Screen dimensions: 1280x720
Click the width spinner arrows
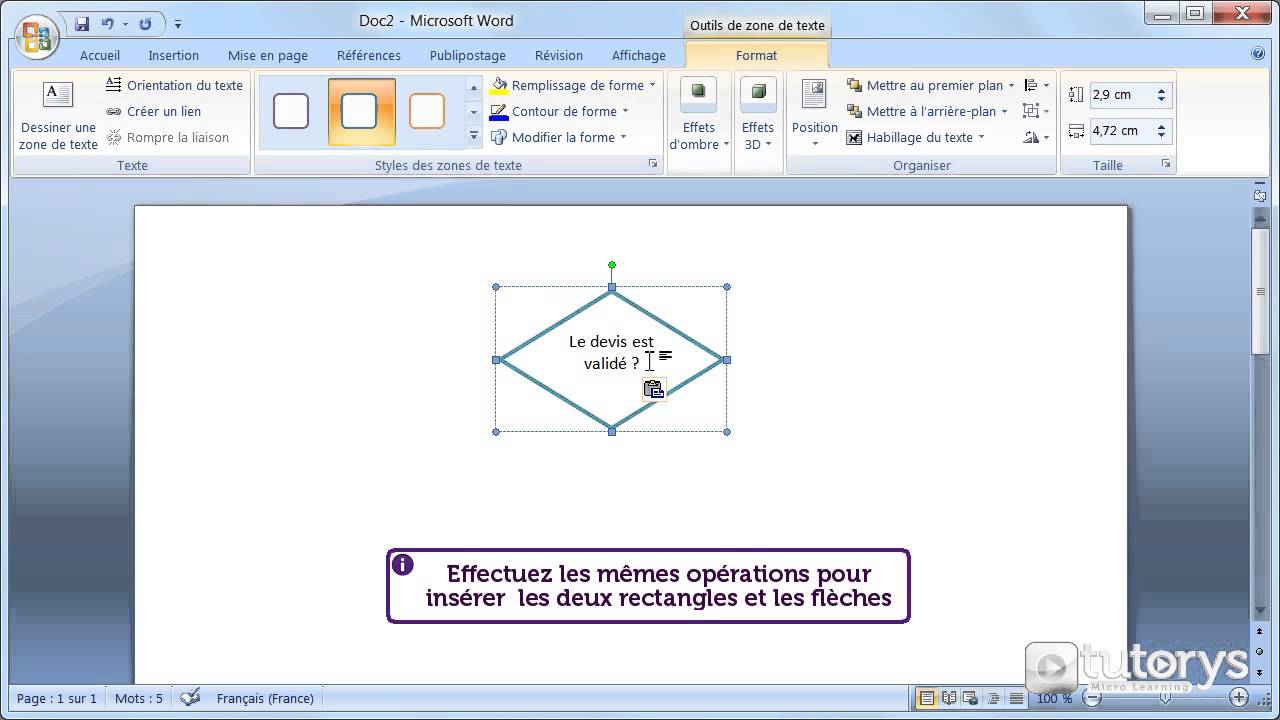pos(1161,130)
